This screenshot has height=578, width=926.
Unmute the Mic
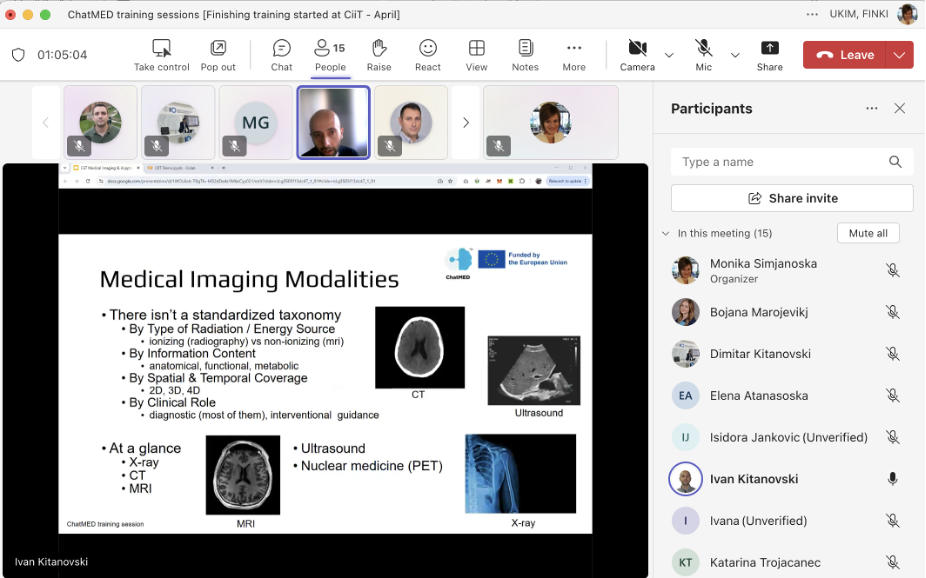click(704, 49)
